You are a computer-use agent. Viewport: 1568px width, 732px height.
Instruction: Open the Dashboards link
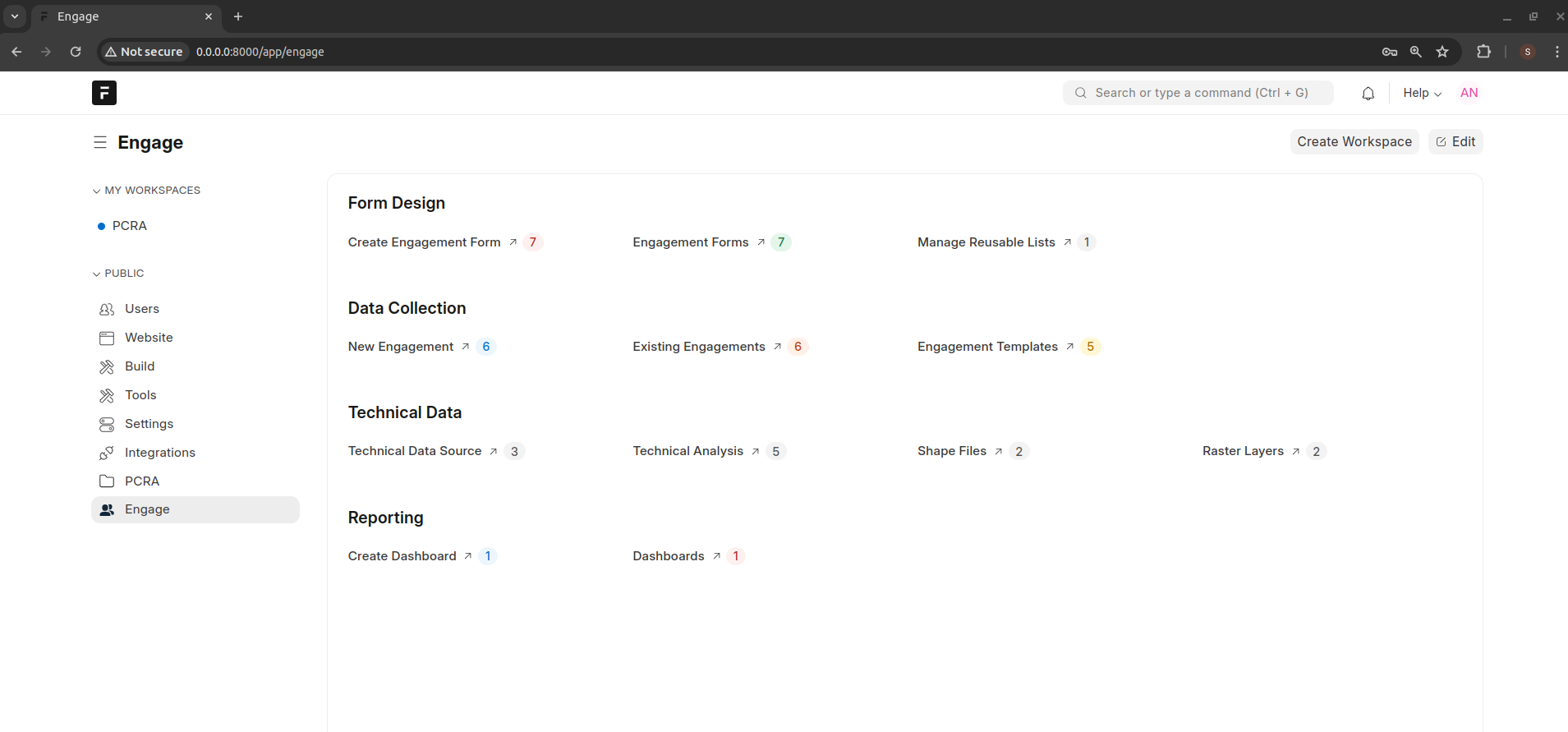[x=669, y=556]
